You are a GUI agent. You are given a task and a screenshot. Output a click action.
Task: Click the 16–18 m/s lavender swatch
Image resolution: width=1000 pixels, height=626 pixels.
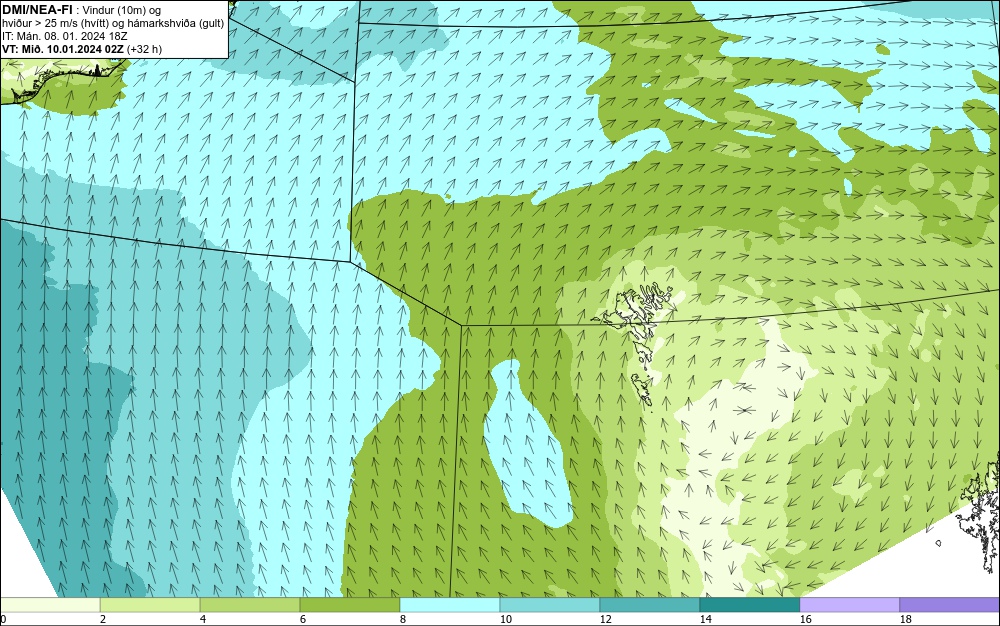point(849,605)
